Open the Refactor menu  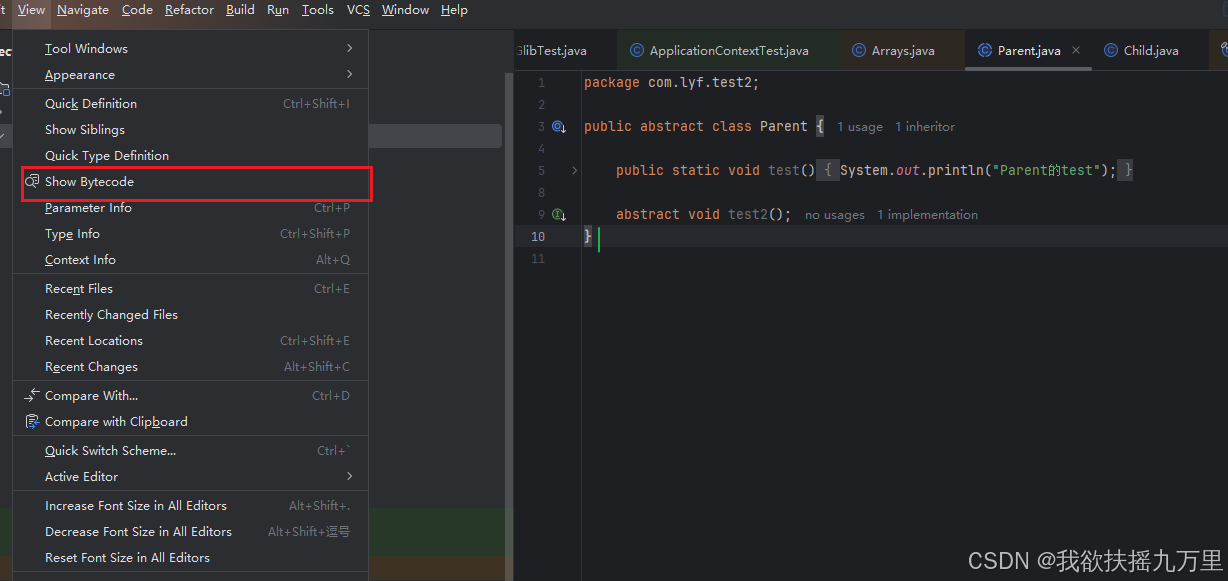189,10
